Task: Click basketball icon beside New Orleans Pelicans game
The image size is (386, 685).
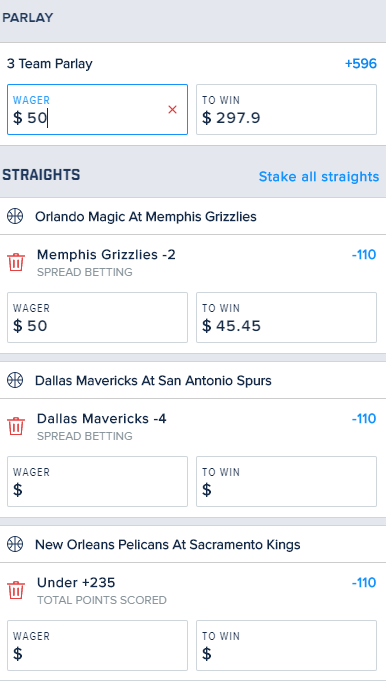Action: click(15, 544)
